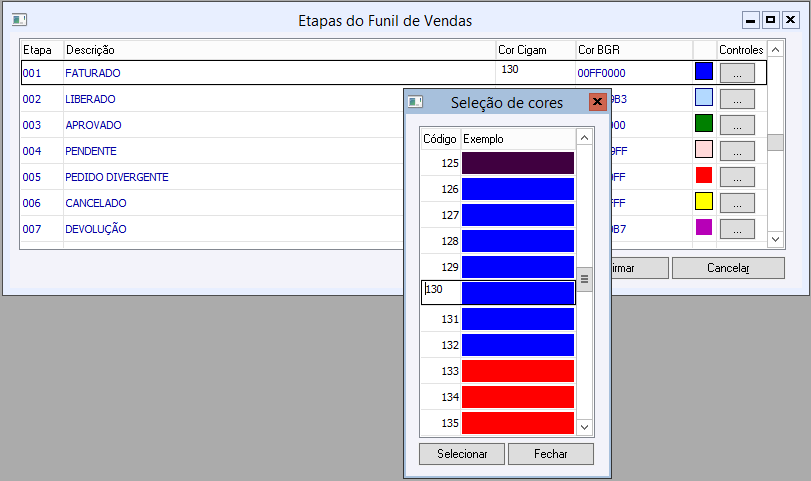
Task: Minimize the Etapas do Funil de Vendas window
Action: click(750, 20)
